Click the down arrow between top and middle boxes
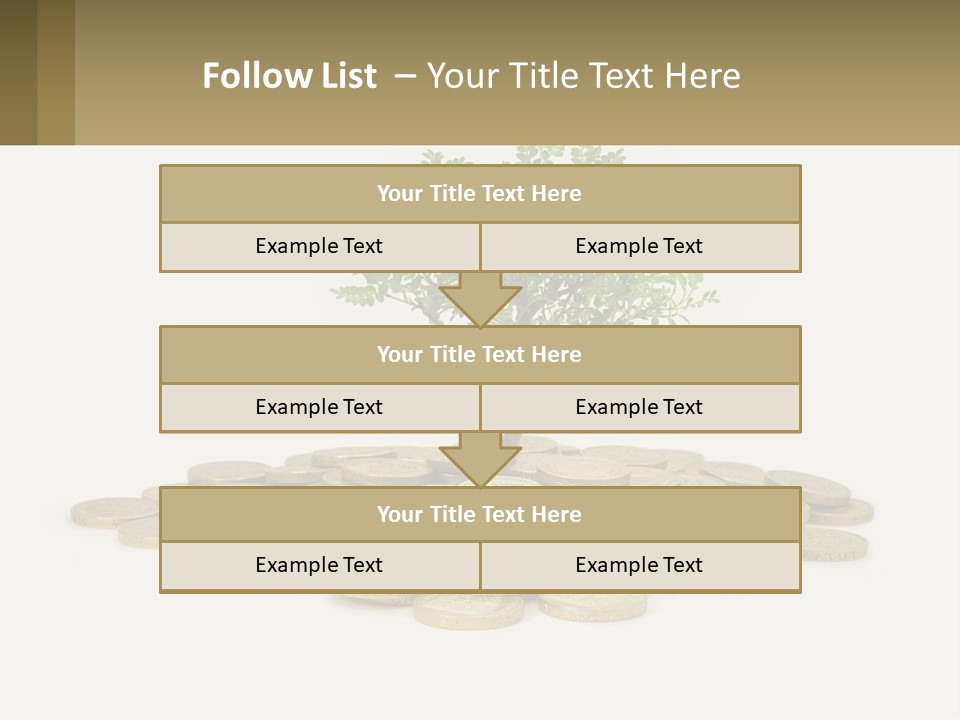This screenshot has width=960, height=720. (x=480, y=299)
